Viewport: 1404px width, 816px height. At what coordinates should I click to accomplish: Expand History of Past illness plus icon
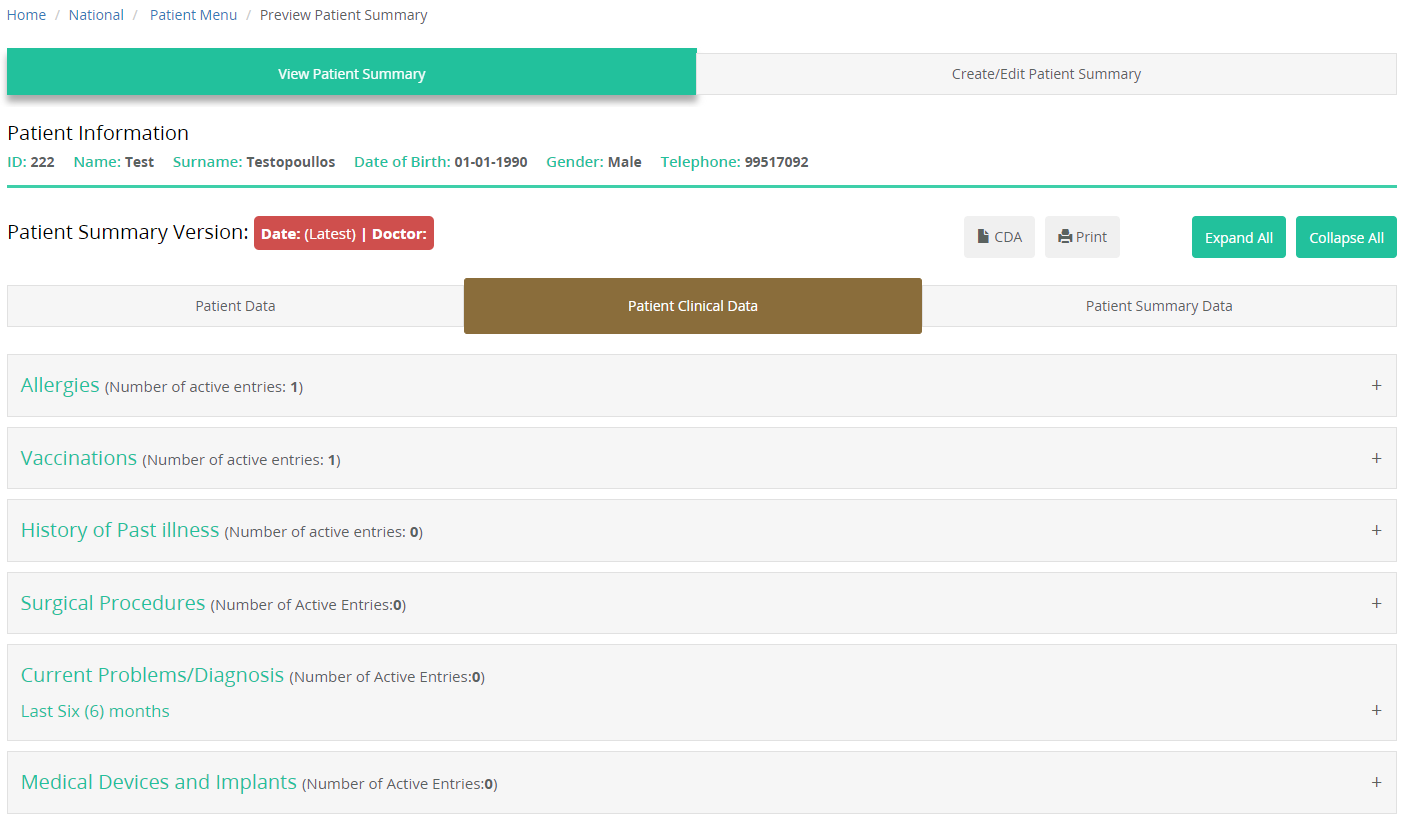tap(1376, 530)
